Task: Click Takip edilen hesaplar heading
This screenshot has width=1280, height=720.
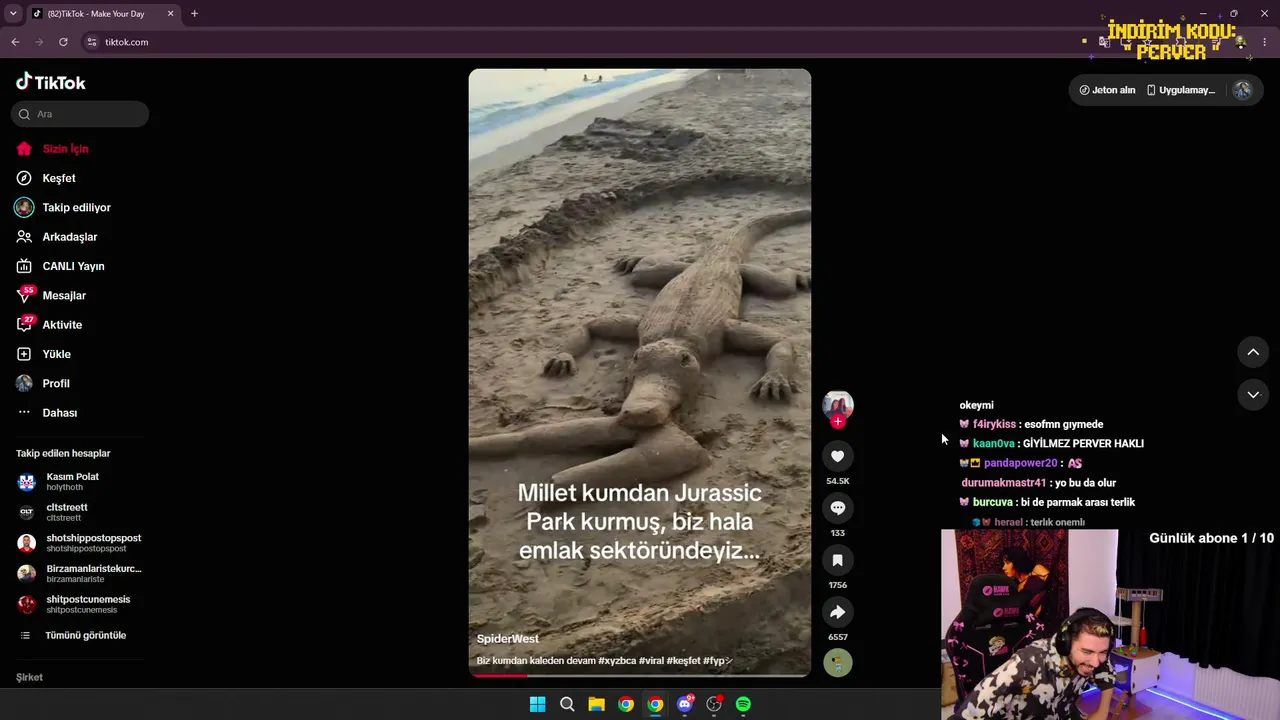Action: pyautogui.click(x=63, y=453)
